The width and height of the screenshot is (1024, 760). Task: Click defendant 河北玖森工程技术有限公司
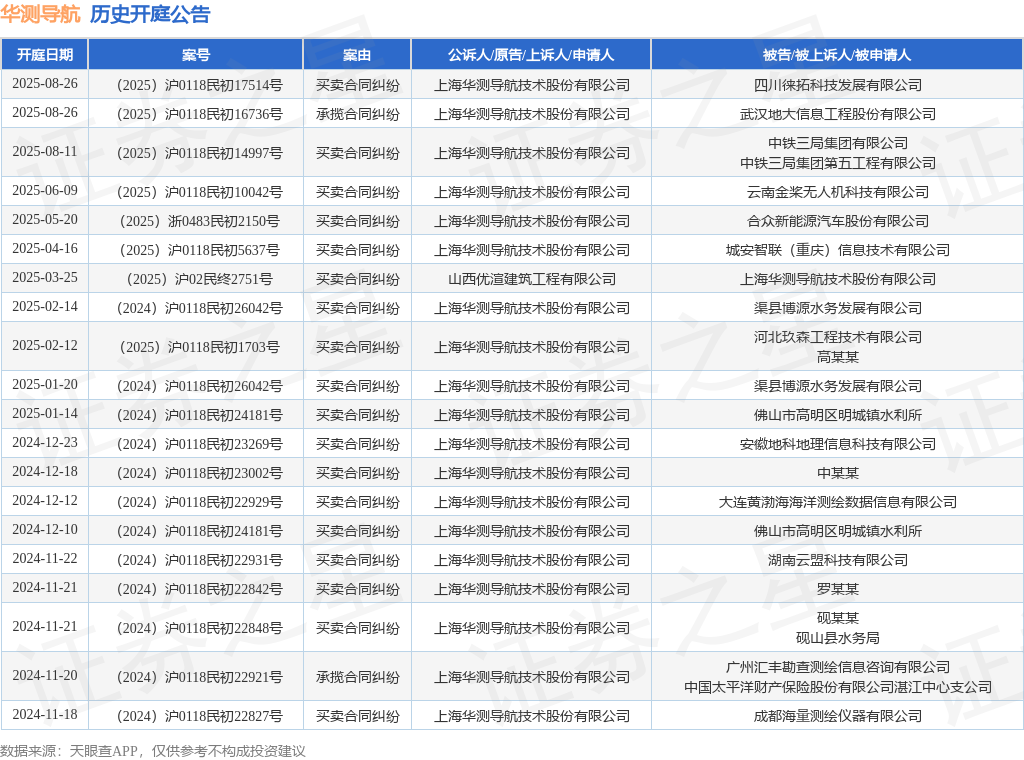point(838,338)
